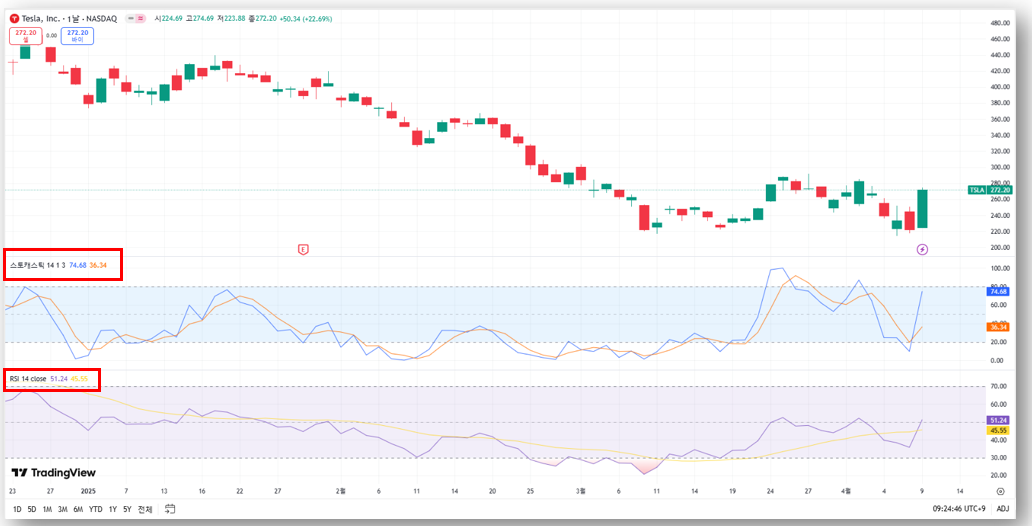Select the 스토캐스틱 14 1 3 indicator legend

[38, 265]
